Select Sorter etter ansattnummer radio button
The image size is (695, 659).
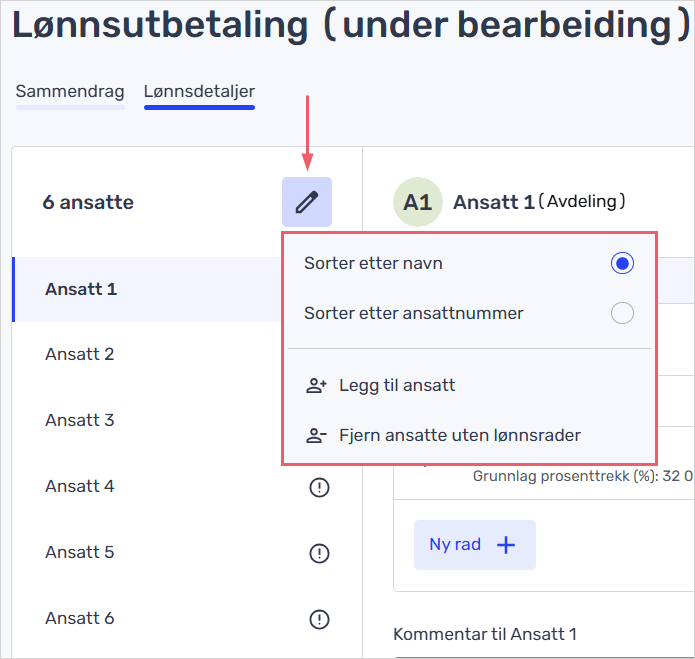pyautogui.click(x=622, y=314)
